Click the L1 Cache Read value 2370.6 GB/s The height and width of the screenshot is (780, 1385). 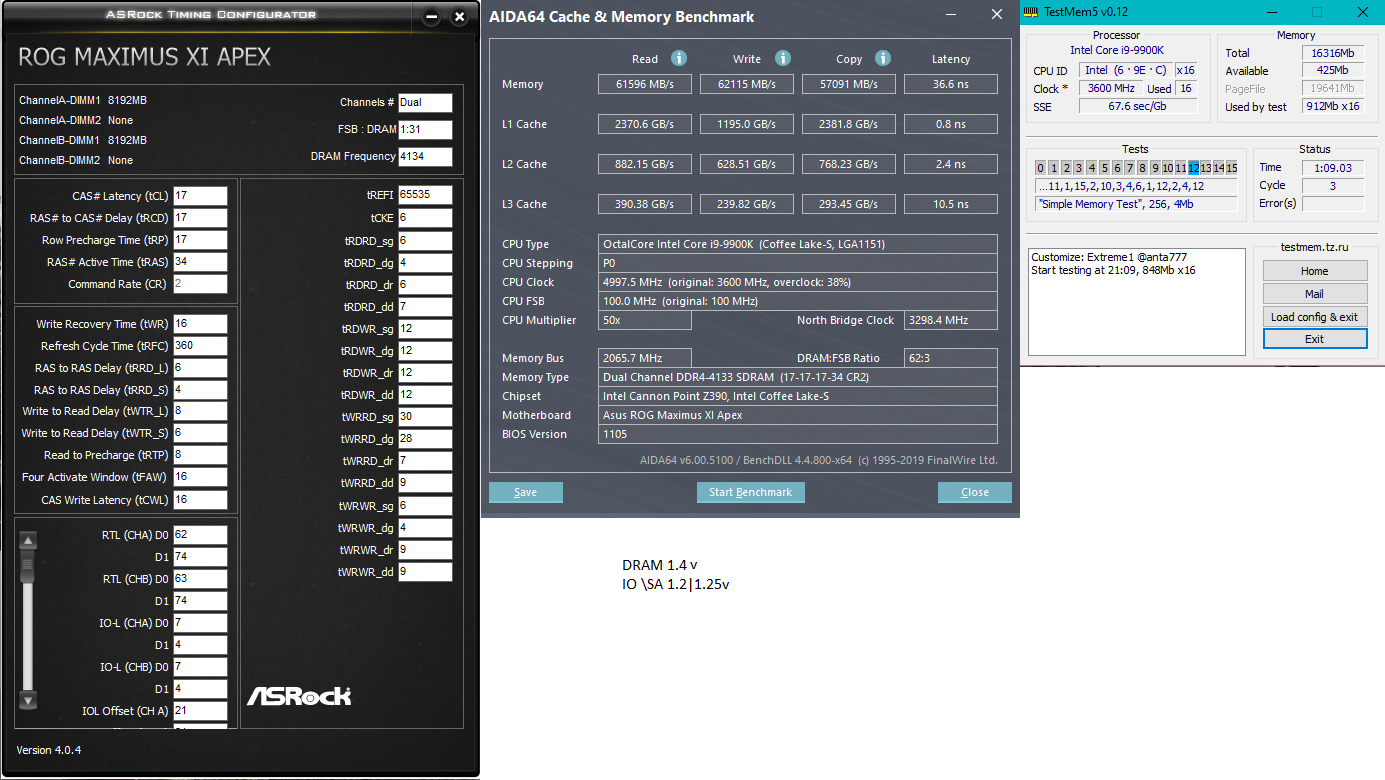(x=645, y=125)
